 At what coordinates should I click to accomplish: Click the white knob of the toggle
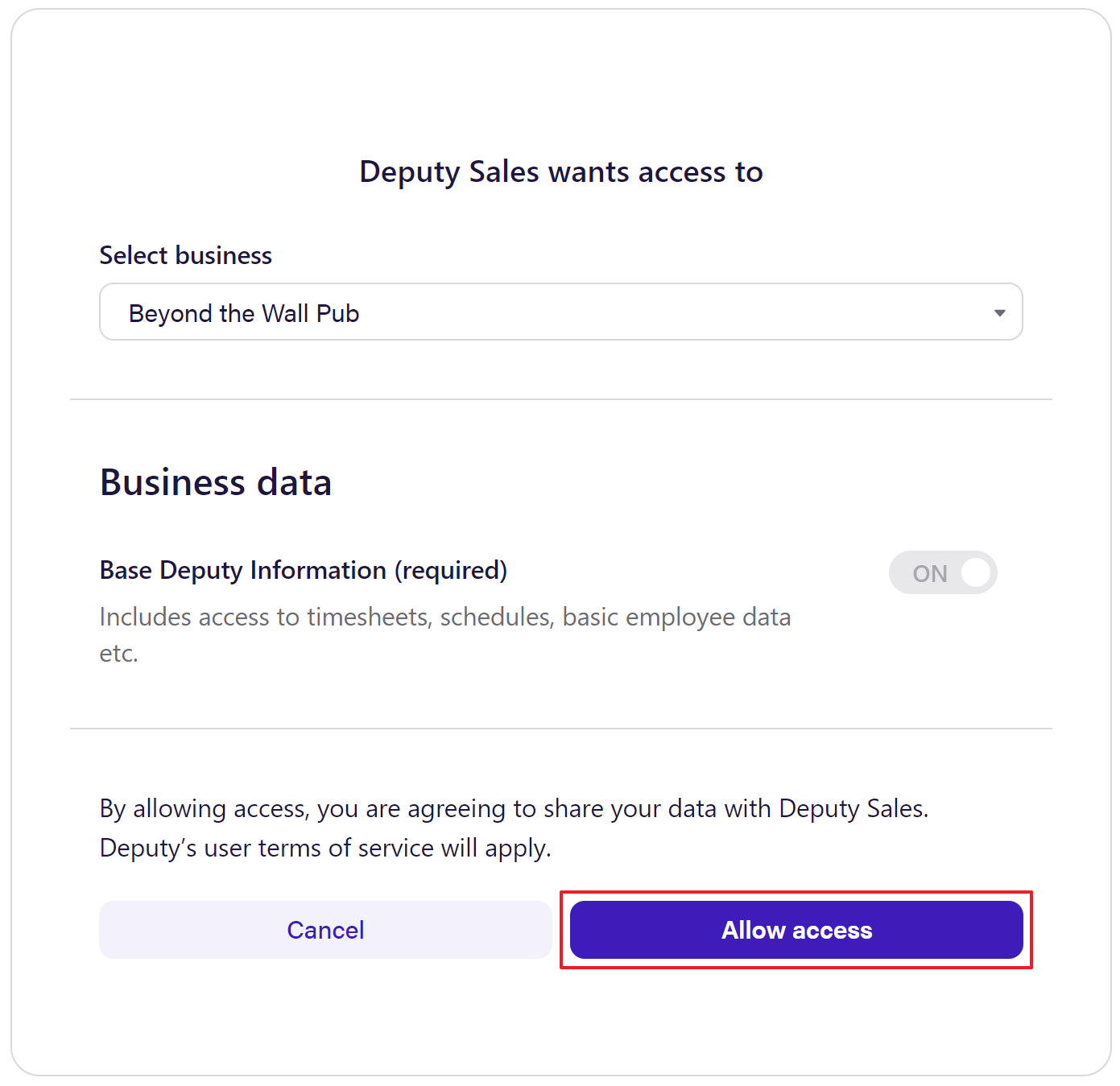975,572
